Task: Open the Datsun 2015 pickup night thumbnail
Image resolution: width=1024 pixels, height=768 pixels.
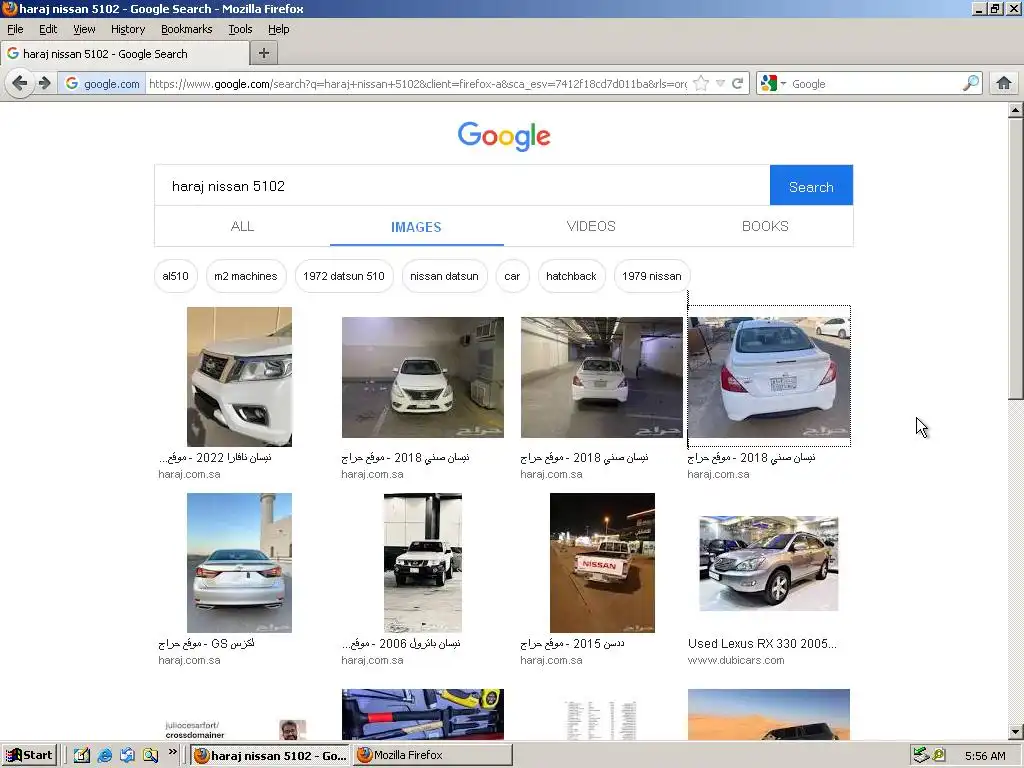Action: [601, 562]
